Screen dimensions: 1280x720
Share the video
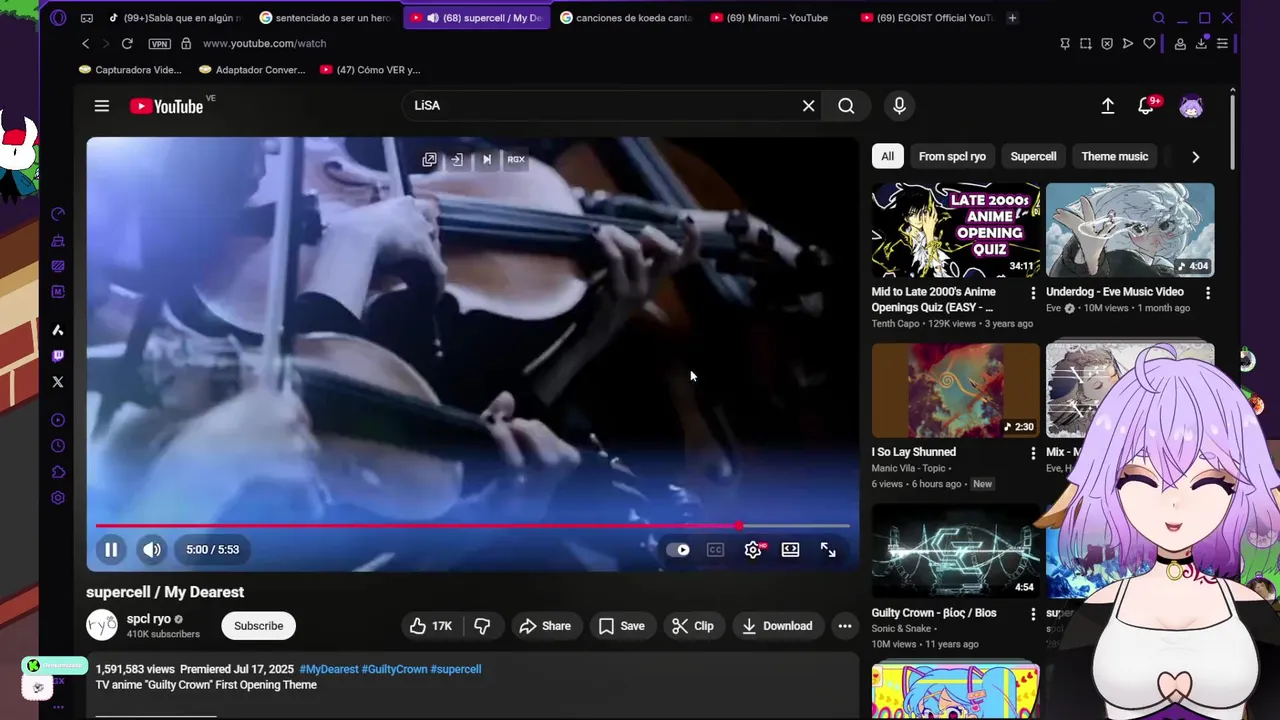[545, 626]
